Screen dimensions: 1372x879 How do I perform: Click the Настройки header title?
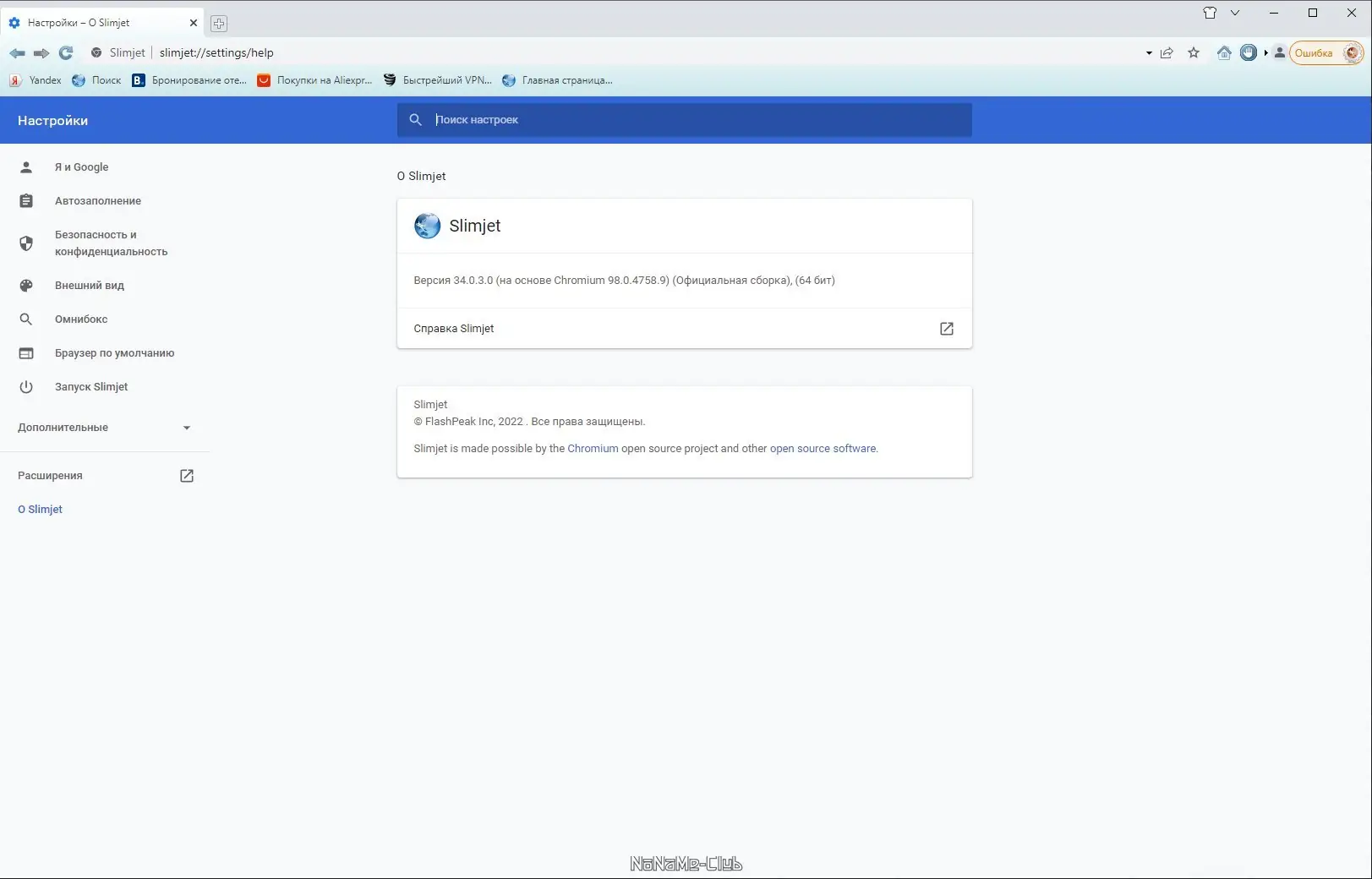[x=52, y=121]
